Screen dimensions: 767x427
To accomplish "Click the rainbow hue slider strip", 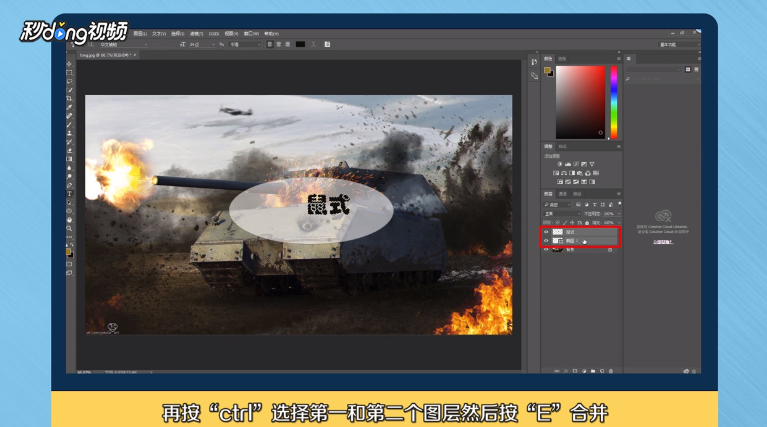I will point(614,103).
